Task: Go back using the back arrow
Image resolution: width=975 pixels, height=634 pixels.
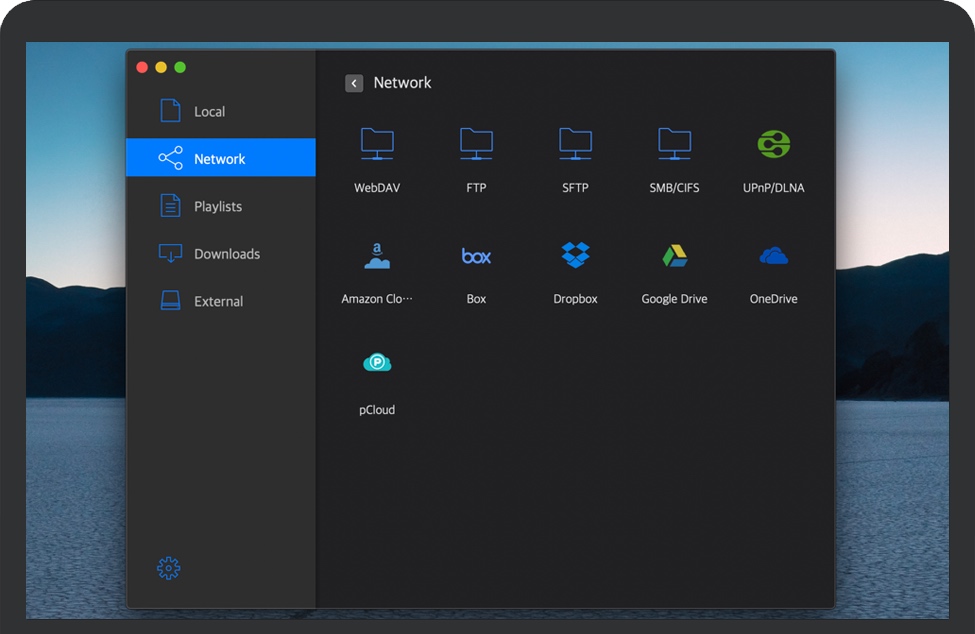Action: (x=354, y=83)
